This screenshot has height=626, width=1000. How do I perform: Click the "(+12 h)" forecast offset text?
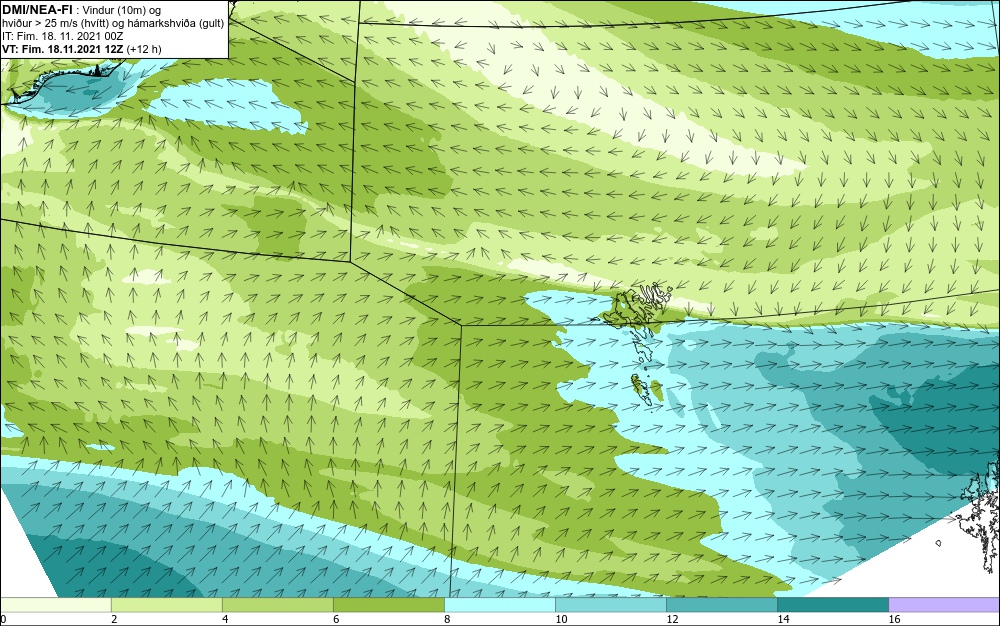[x=144, y=49]
